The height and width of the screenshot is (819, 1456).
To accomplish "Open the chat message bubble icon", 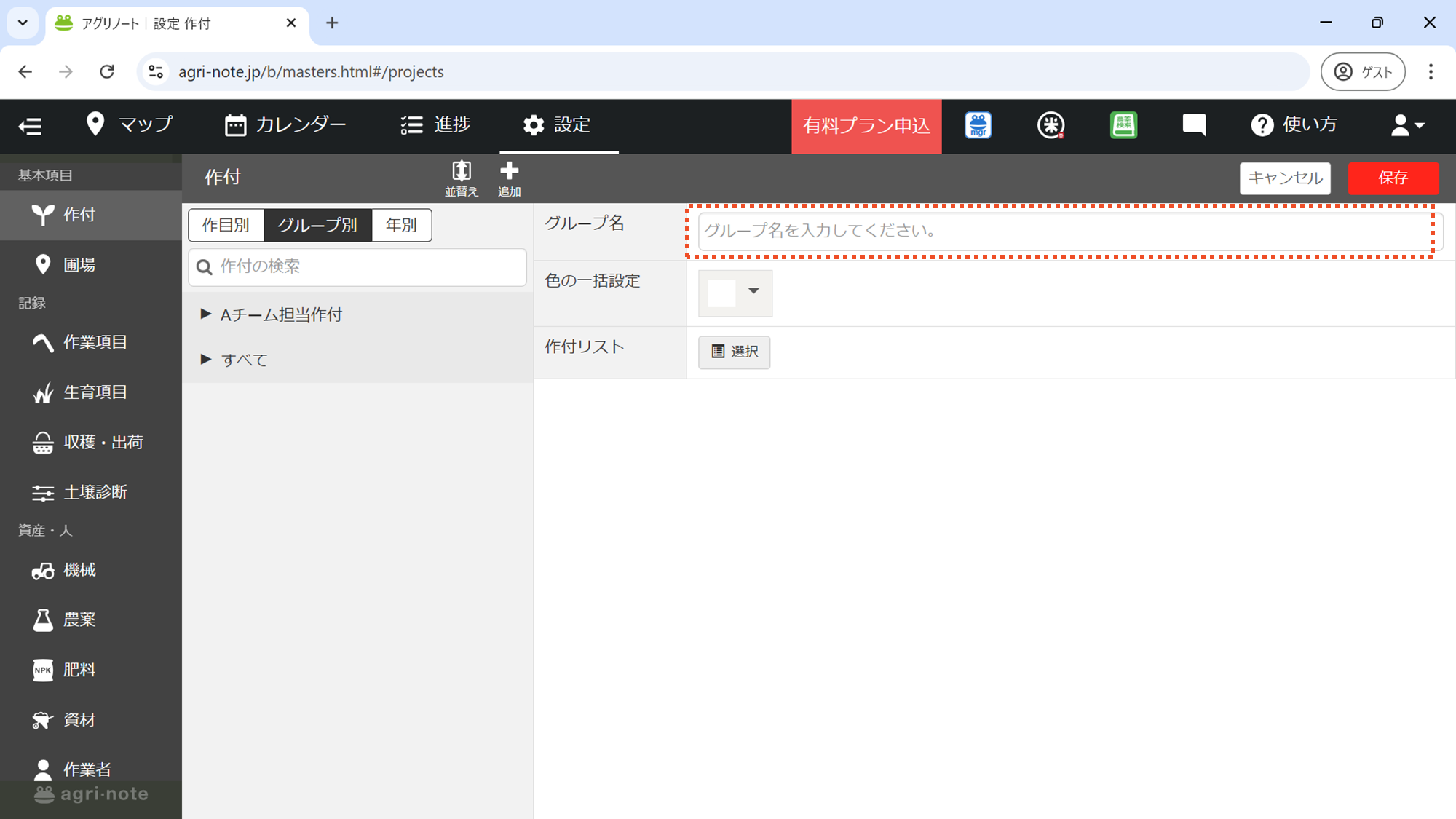I will click(1194, 125).
